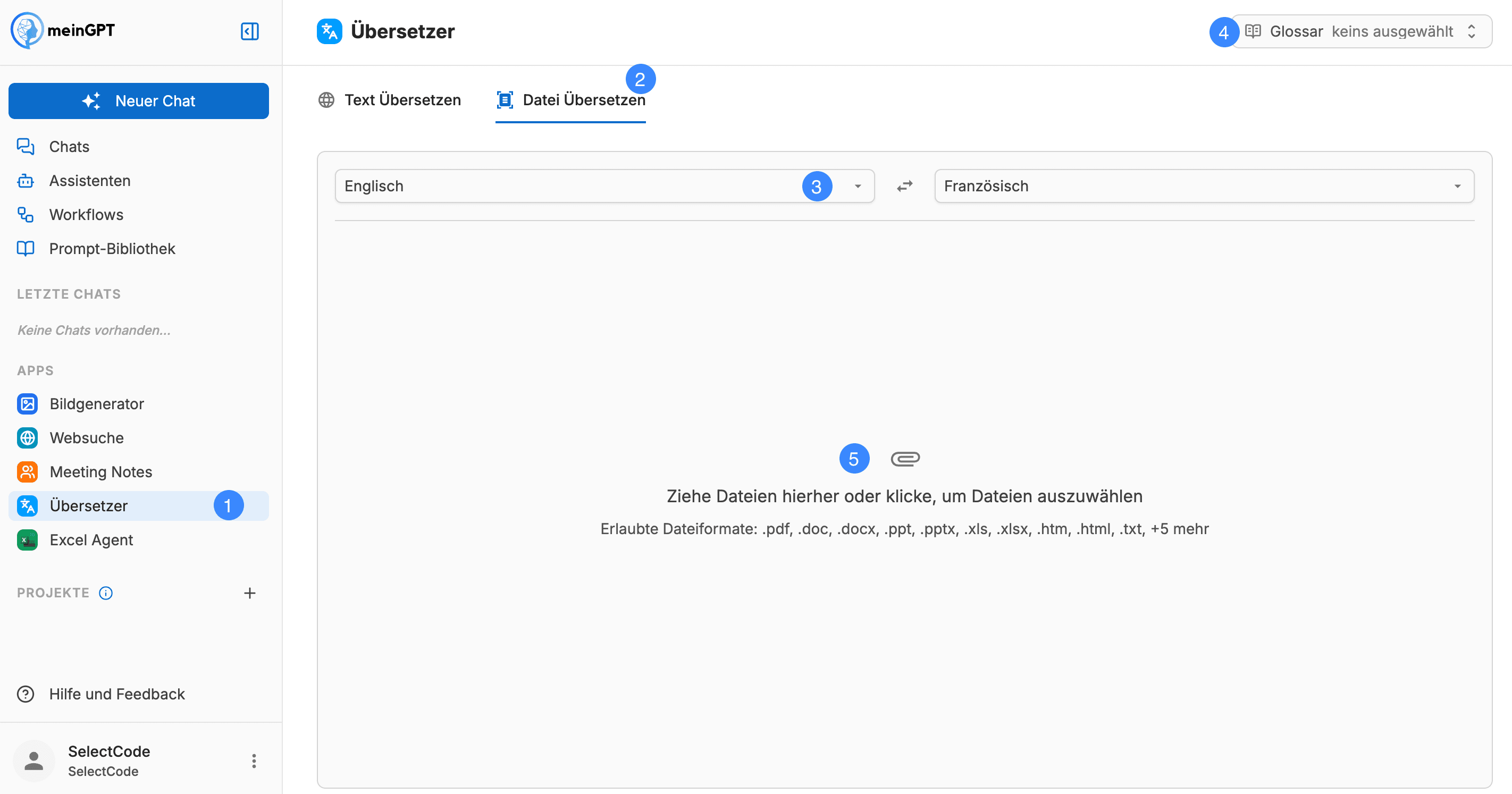Open the Websuche app
This screenshot has width=1512, height=794.
click(86, 437)
